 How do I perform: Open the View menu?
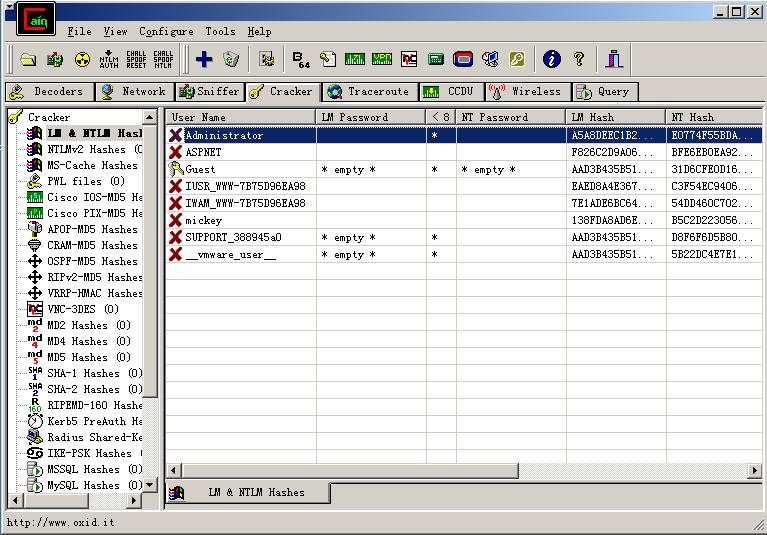click(x=115, y=31)
